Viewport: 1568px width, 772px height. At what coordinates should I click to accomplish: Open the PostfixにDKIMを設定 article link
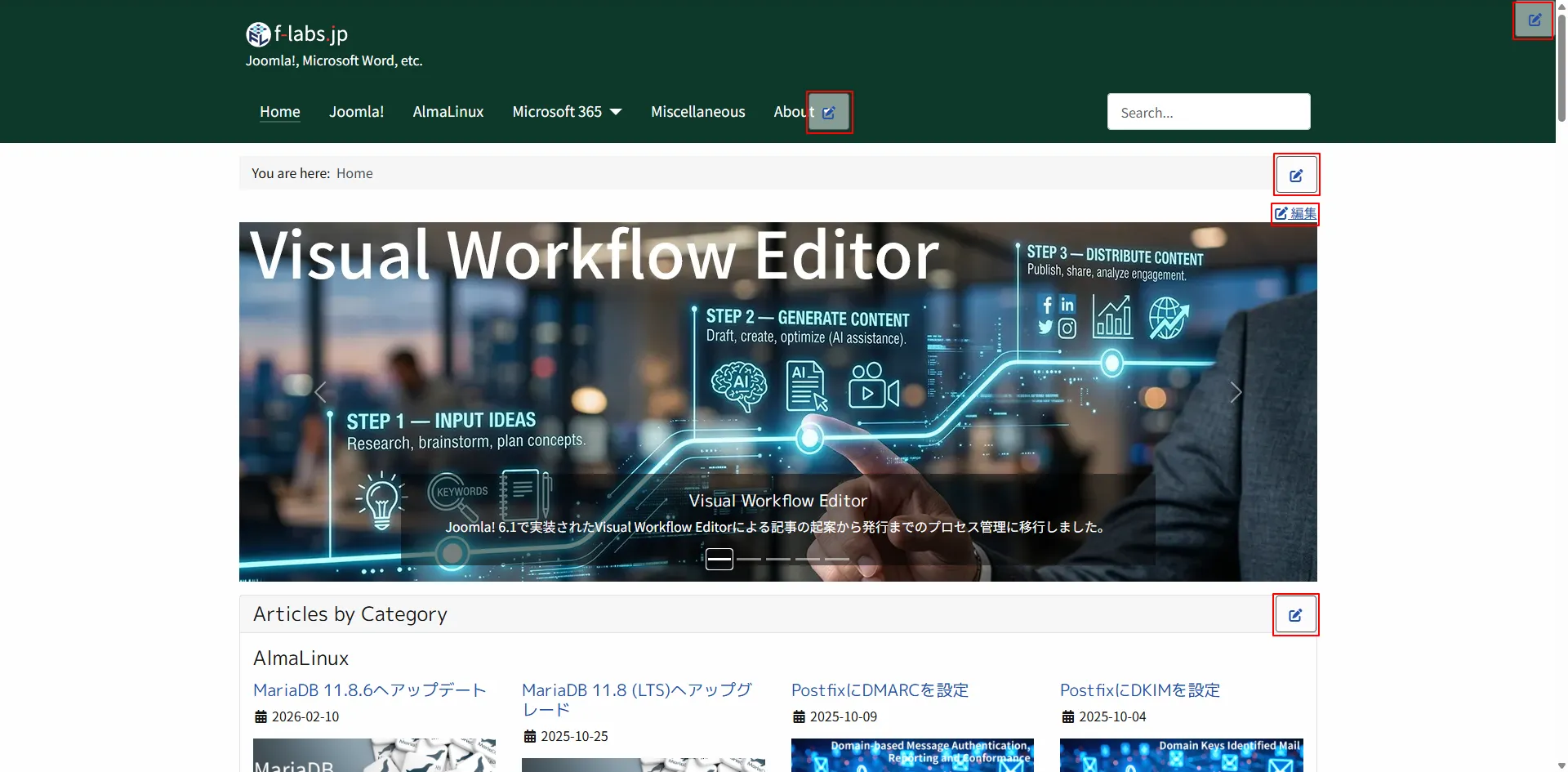pyautogui.click(x=1139, y=690)
